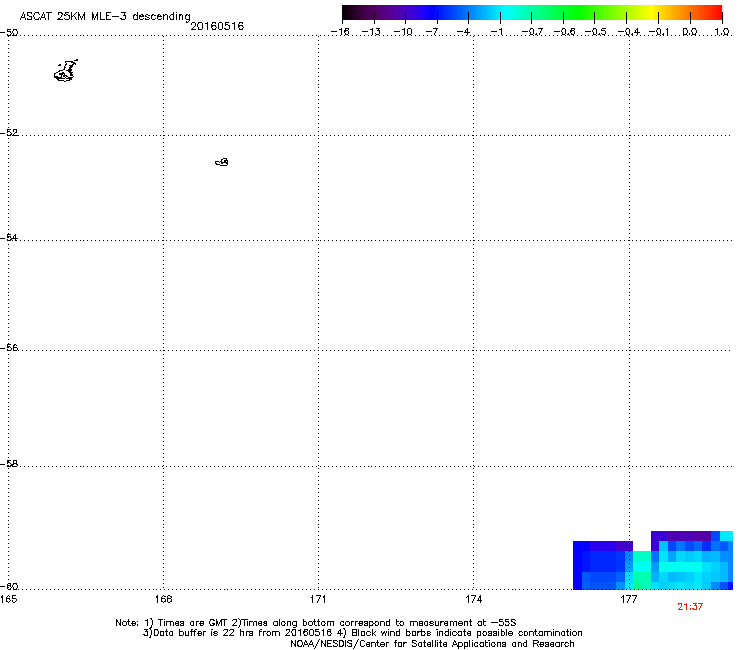Viewport: 740px width, 650px height.
Task: Click the date label "20160516" under the title
Action: [x=217, y=26]
